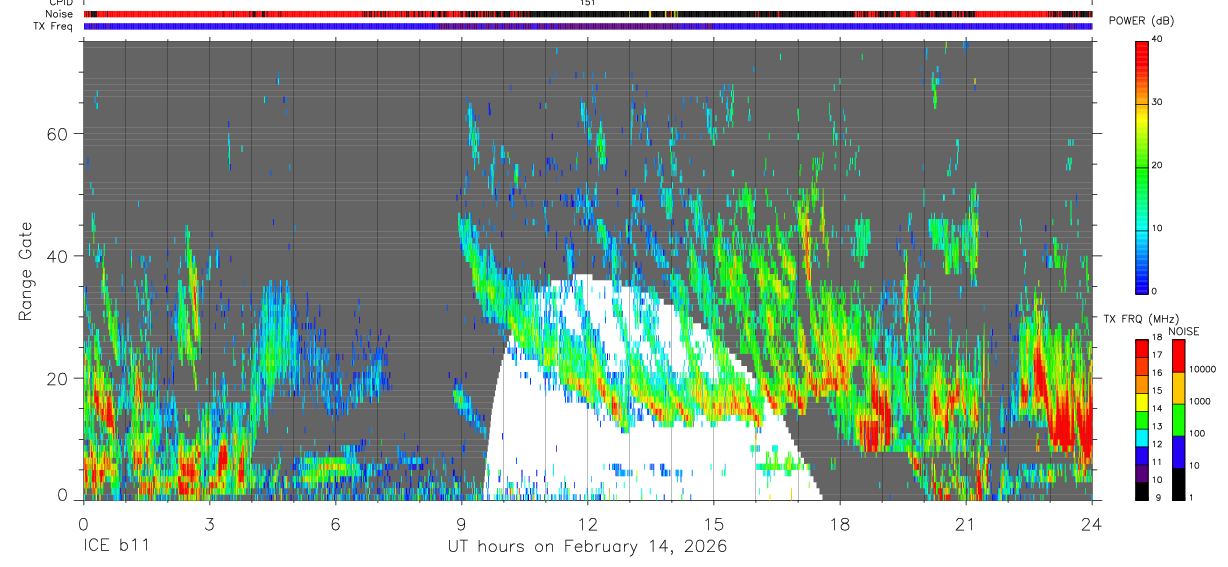Click the 'NOISE' legend title
Screen dimensions: 1228x567
pos(1184,331)
